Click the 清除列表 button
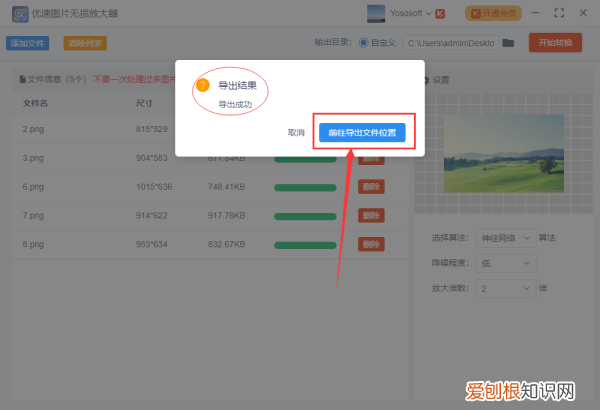This screenshot has width=600, height=410. pyautogui.click(x=85, y=43)
